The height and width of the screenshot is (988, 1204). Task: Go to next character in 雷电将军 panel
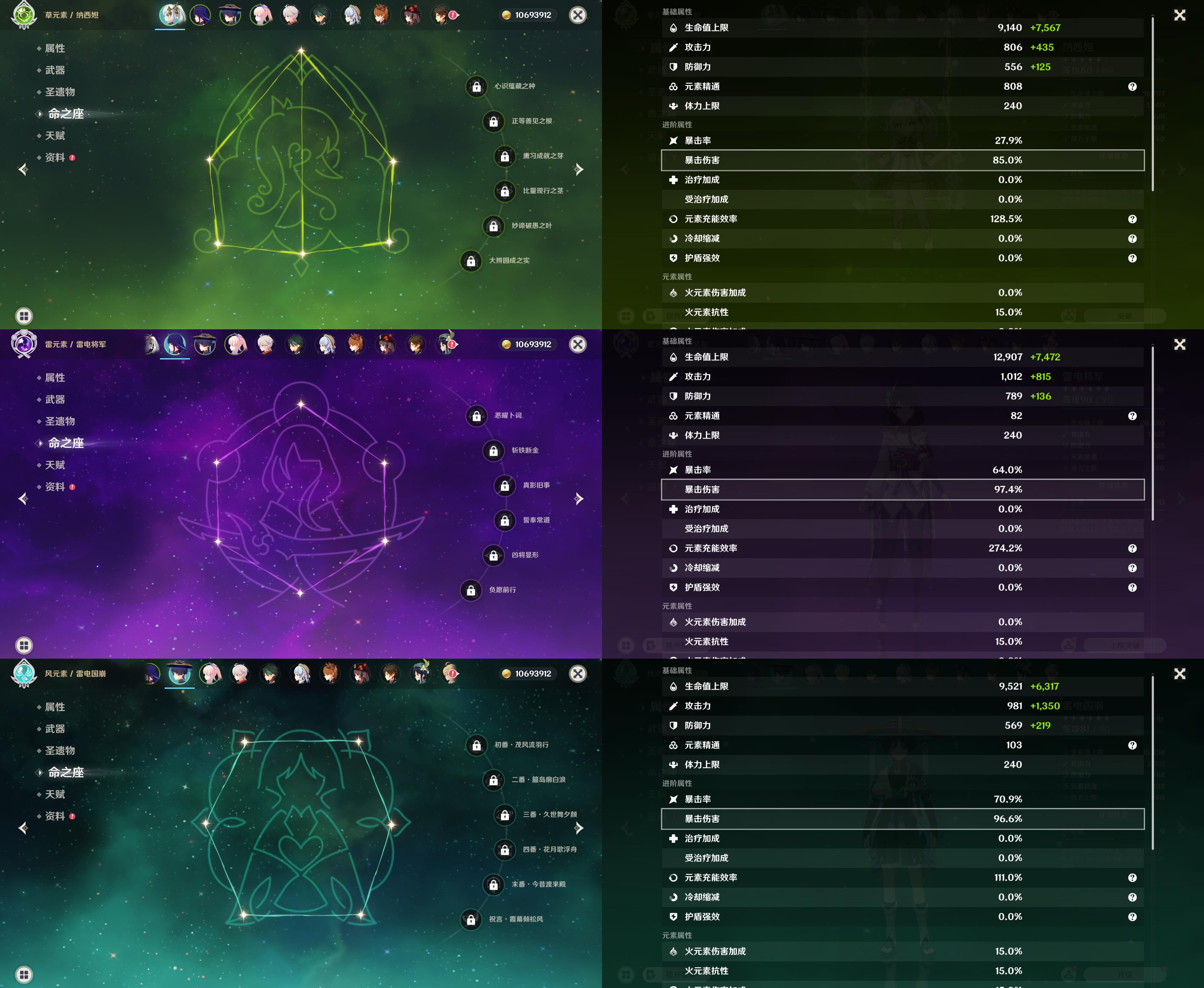(x=579, y=499)
